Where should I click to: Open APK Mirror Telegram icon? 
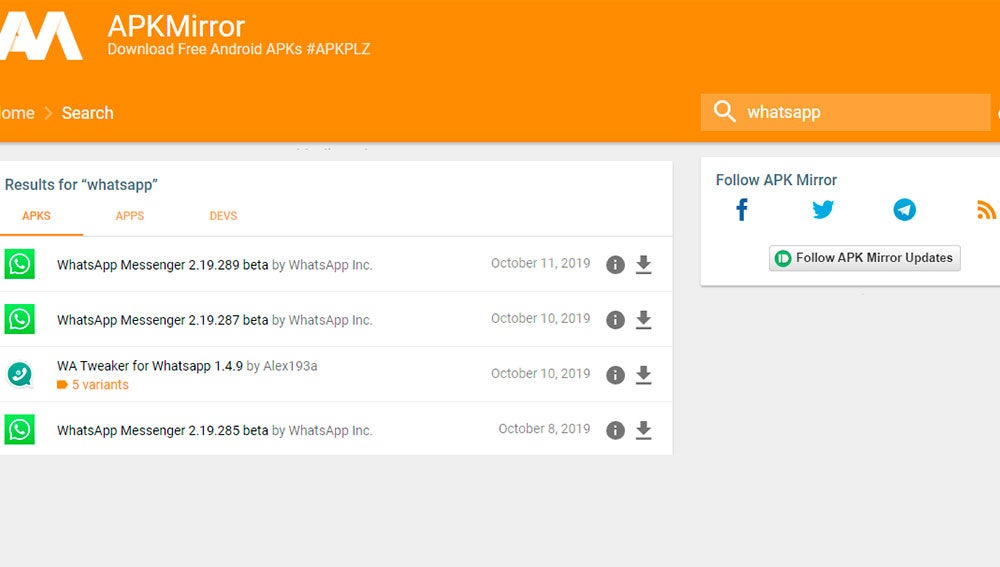point(904,209)
